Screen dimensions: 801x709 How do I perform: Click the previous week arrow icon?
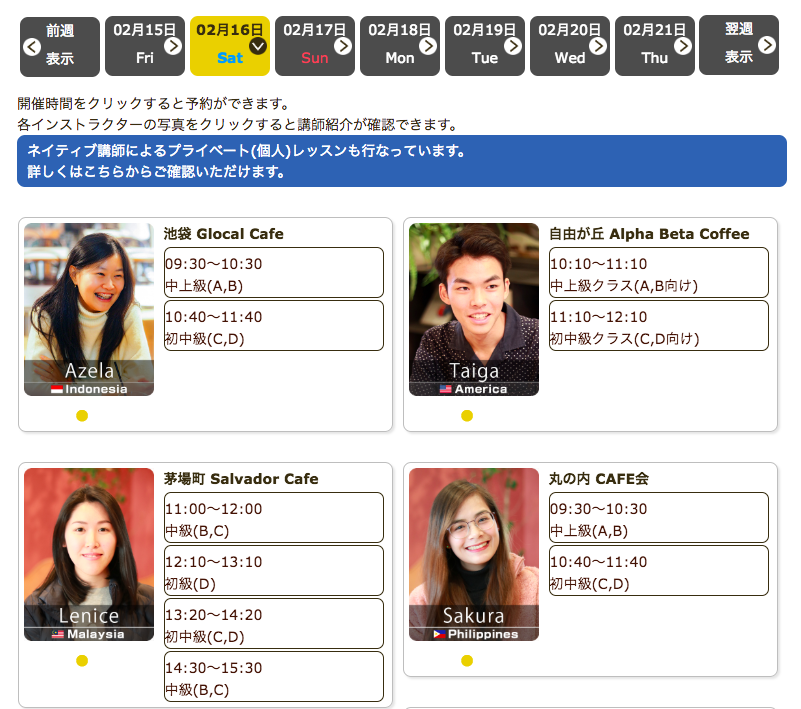(31, 46)
